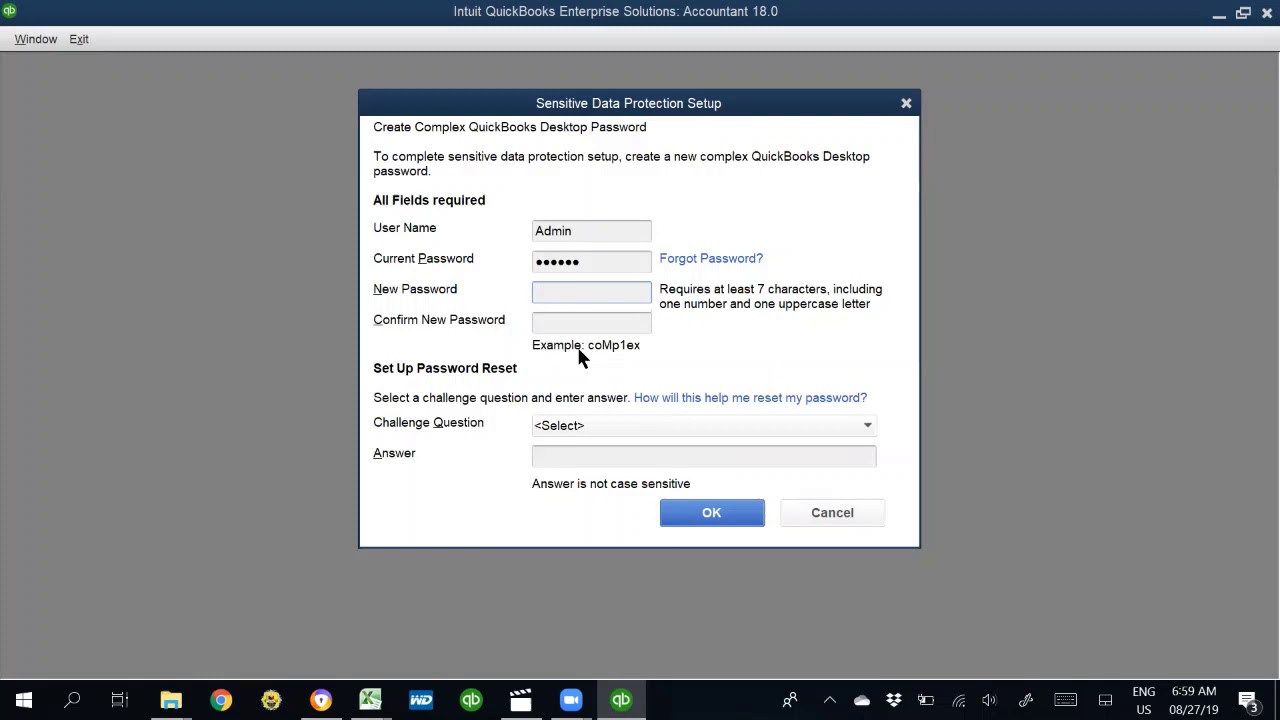Open Task View in the taskbar

coord(120,700)
